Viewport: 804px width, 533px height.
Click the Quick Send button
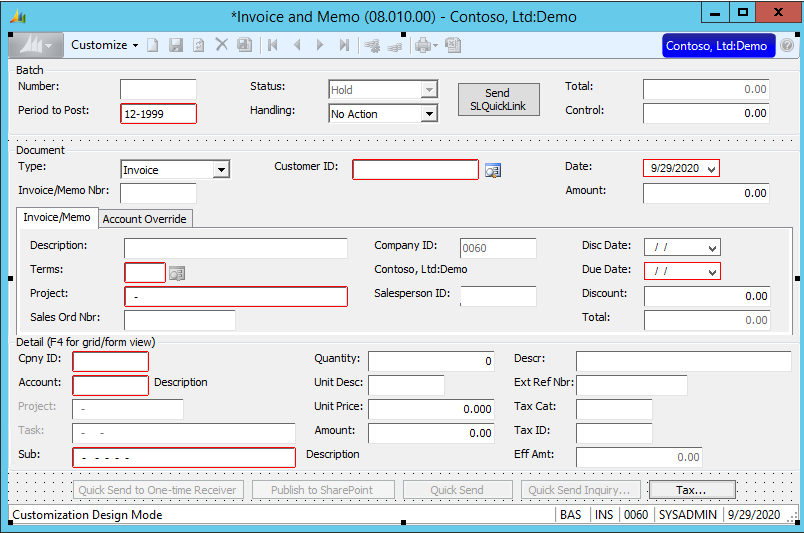457,490
